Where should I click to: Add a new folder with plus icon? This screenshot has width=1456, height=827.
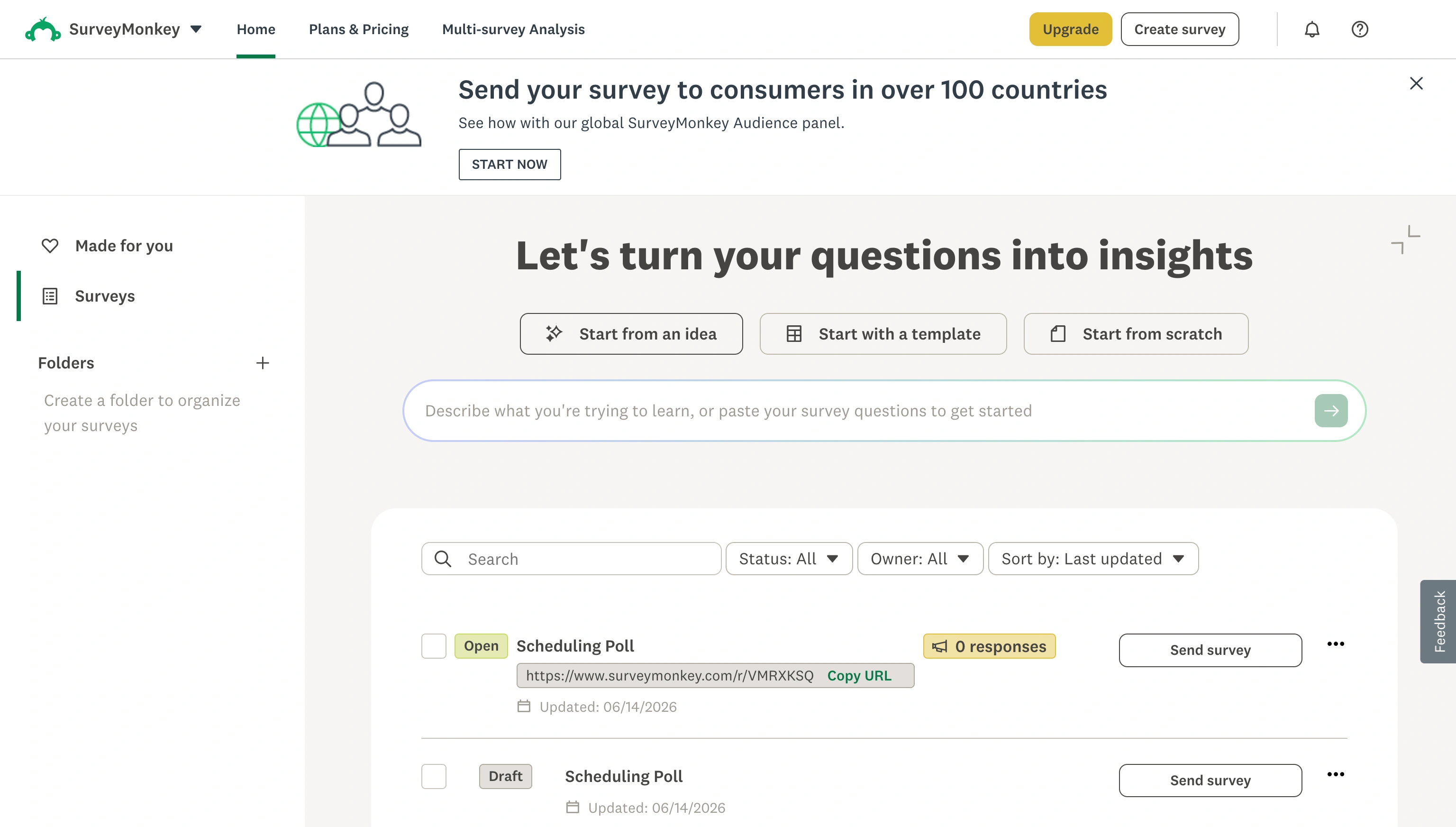coord(262,363)
